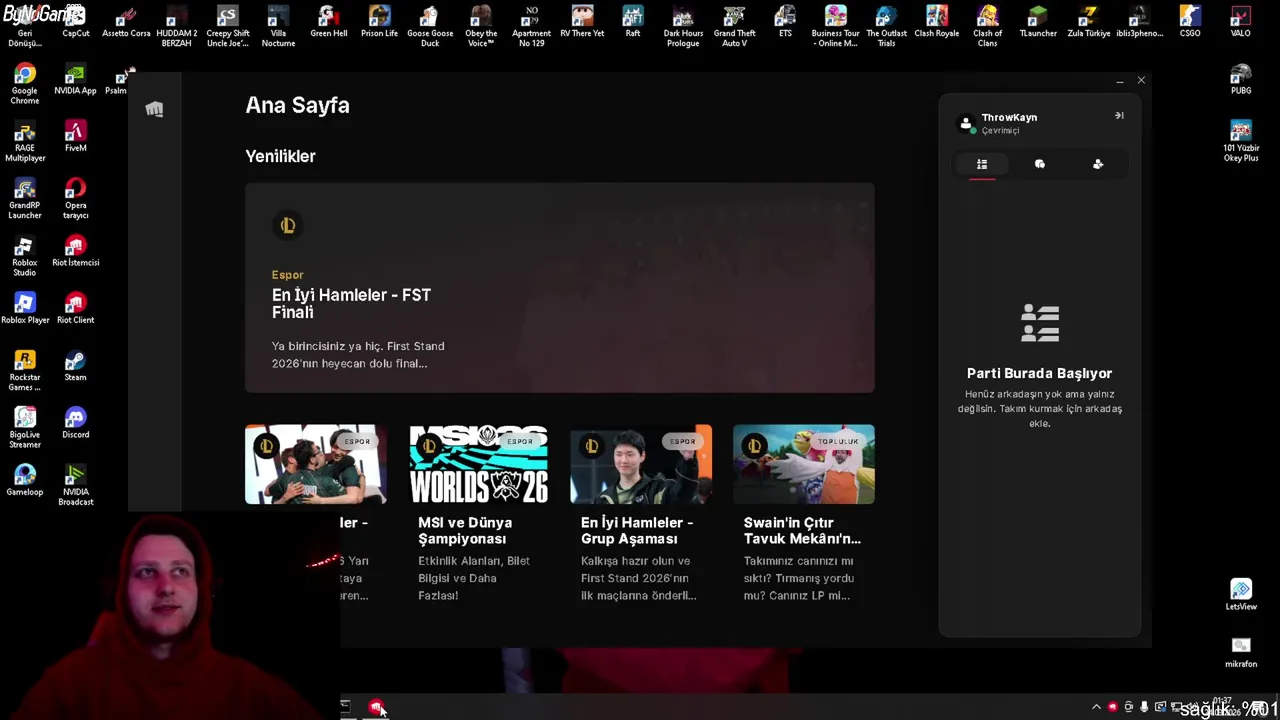Open NVIDIA Broadcast desktop icon

75,484
